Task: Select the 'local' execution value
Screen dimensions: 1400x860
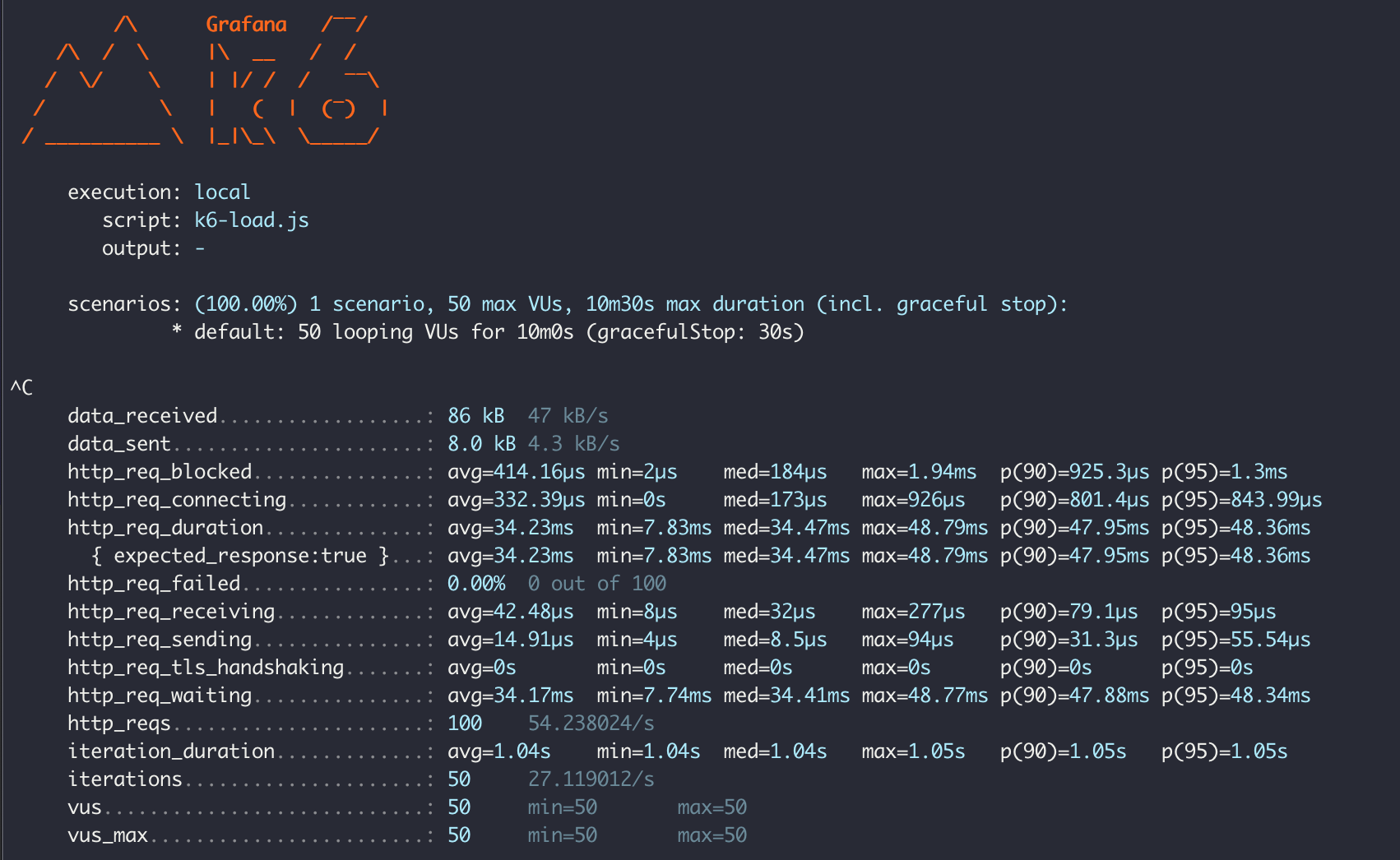Action: tap(222, 192)
